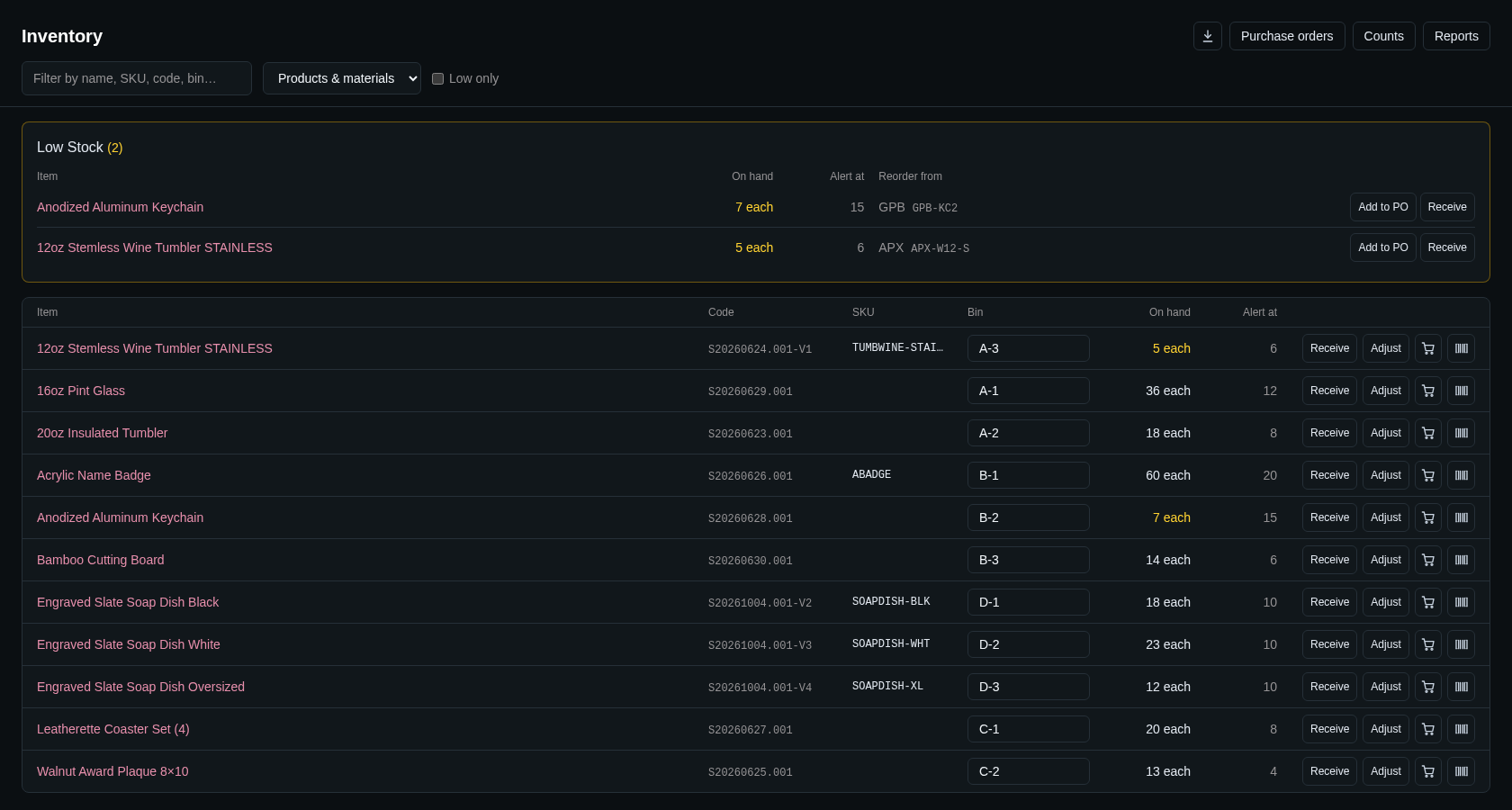Enable the Low only checkbox
1512x810 pixels.
pos(438,78)
